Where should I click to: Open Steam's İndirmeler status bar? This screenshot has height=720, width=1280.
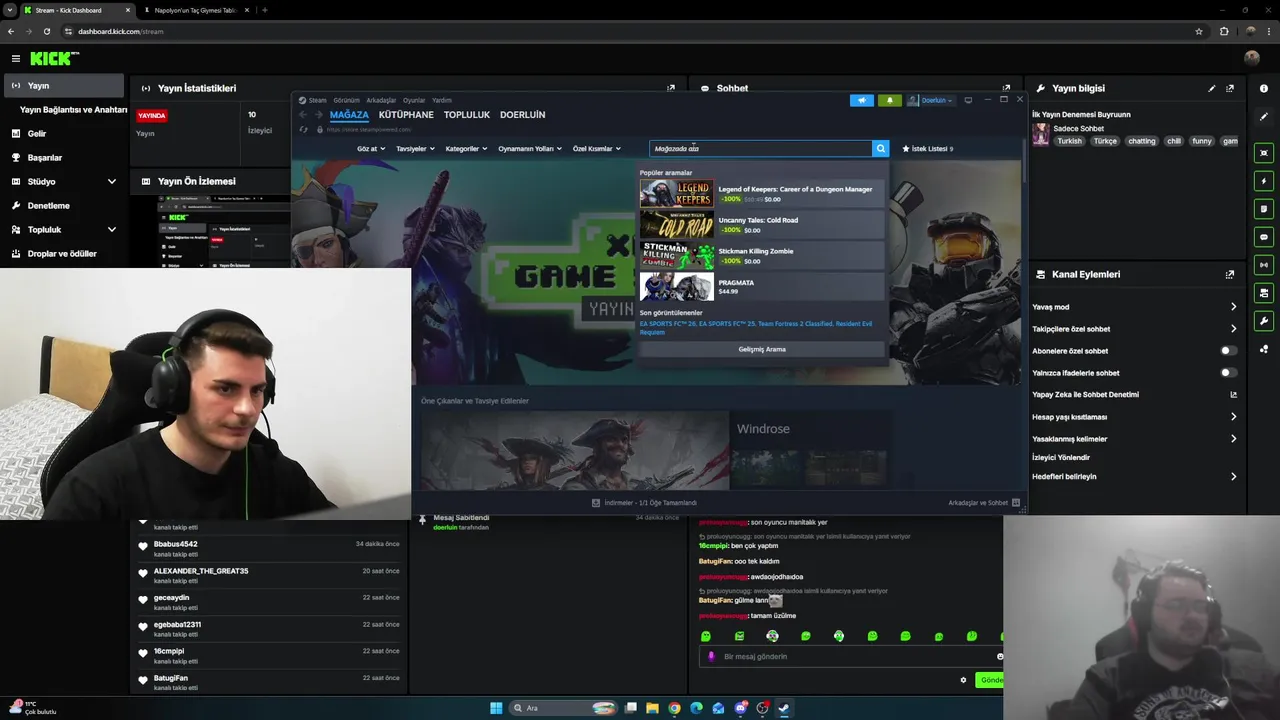pyautogui.click(x=644, y=503)
